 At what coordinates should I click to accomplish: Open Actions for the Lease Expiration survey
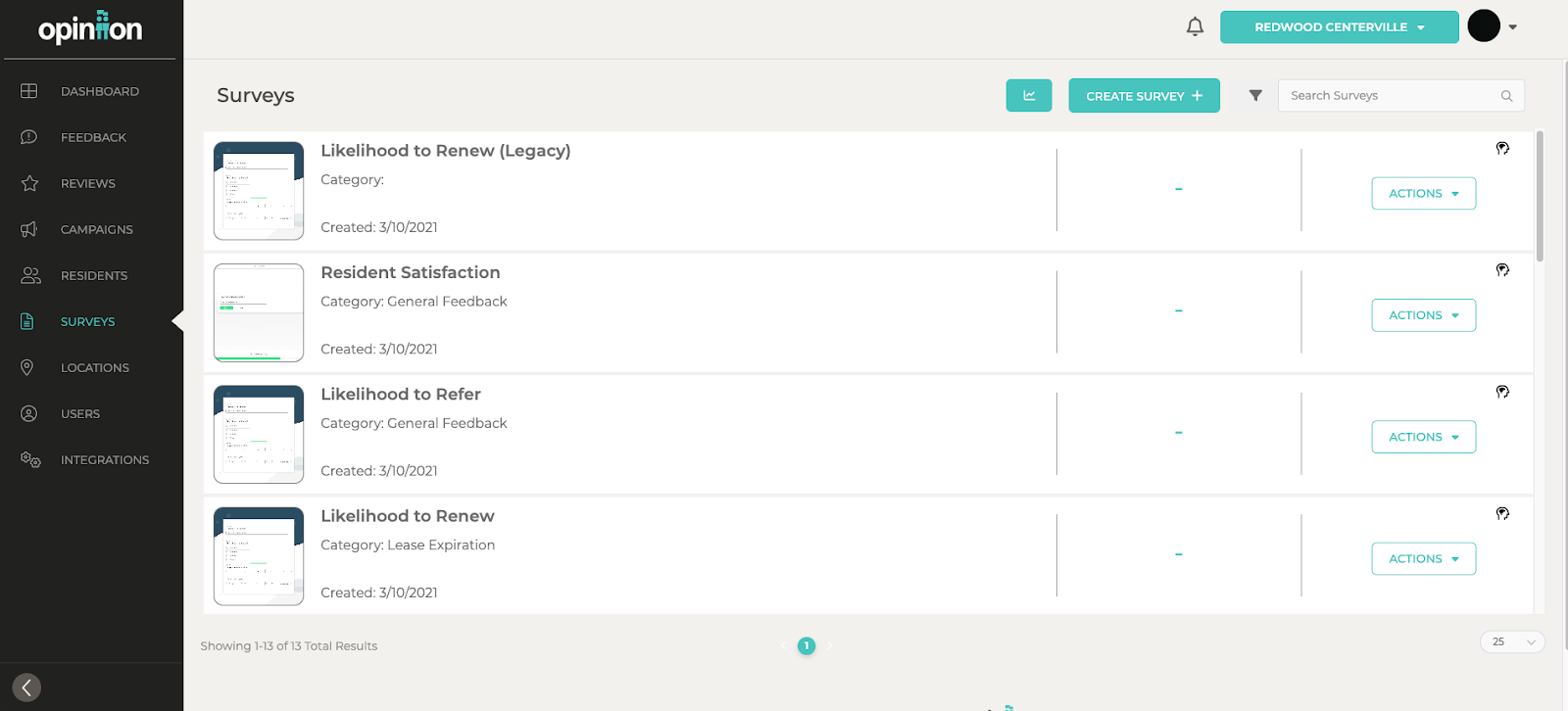[1423, 559]
